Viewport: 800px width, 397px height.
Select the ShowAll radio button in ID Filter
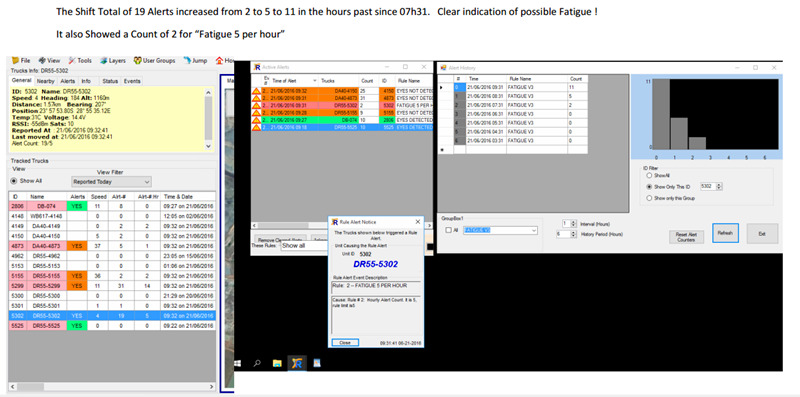click(x=649, y=176)
